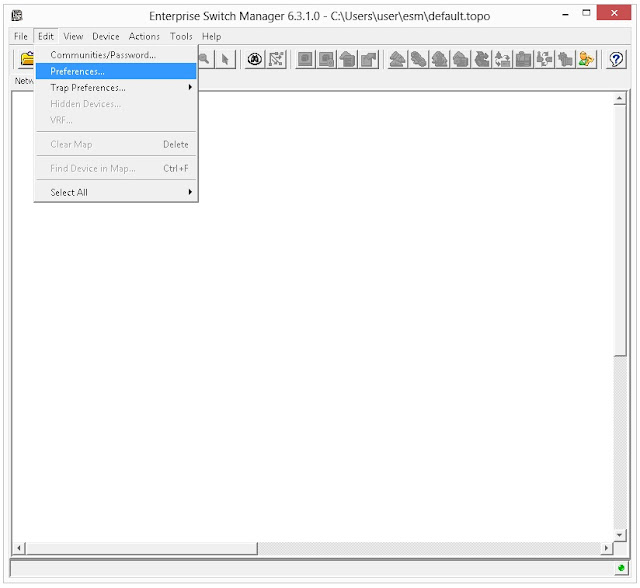Open the Actions menu

144,36
